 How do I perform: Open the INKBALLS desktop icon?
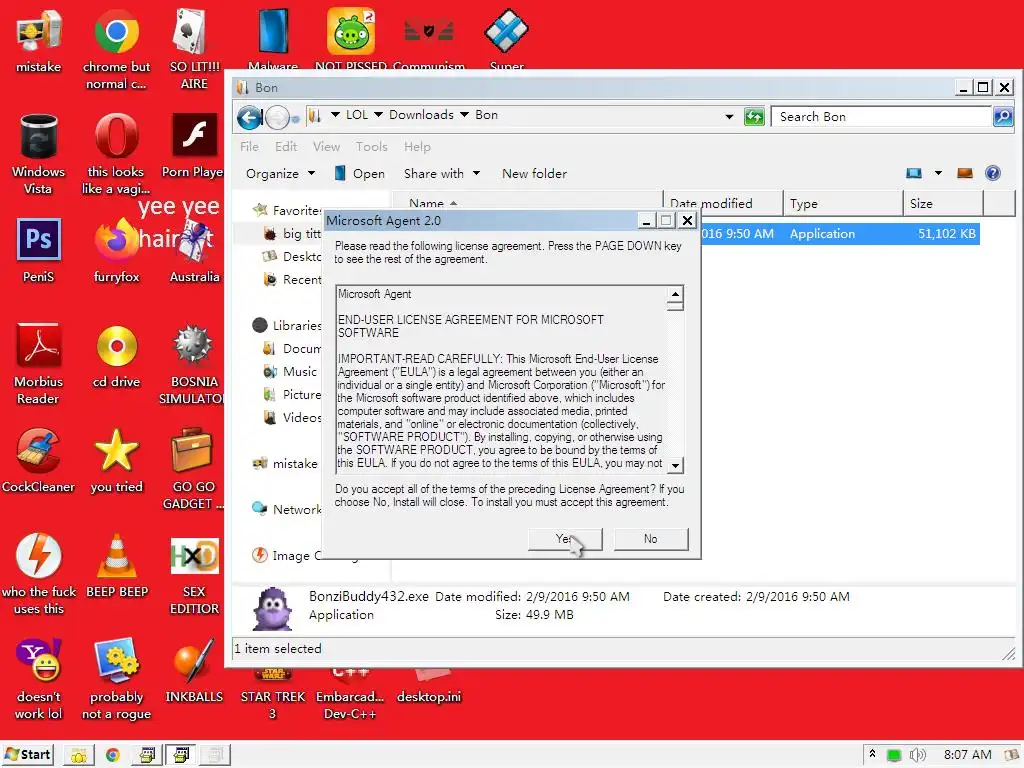point(194,671)
